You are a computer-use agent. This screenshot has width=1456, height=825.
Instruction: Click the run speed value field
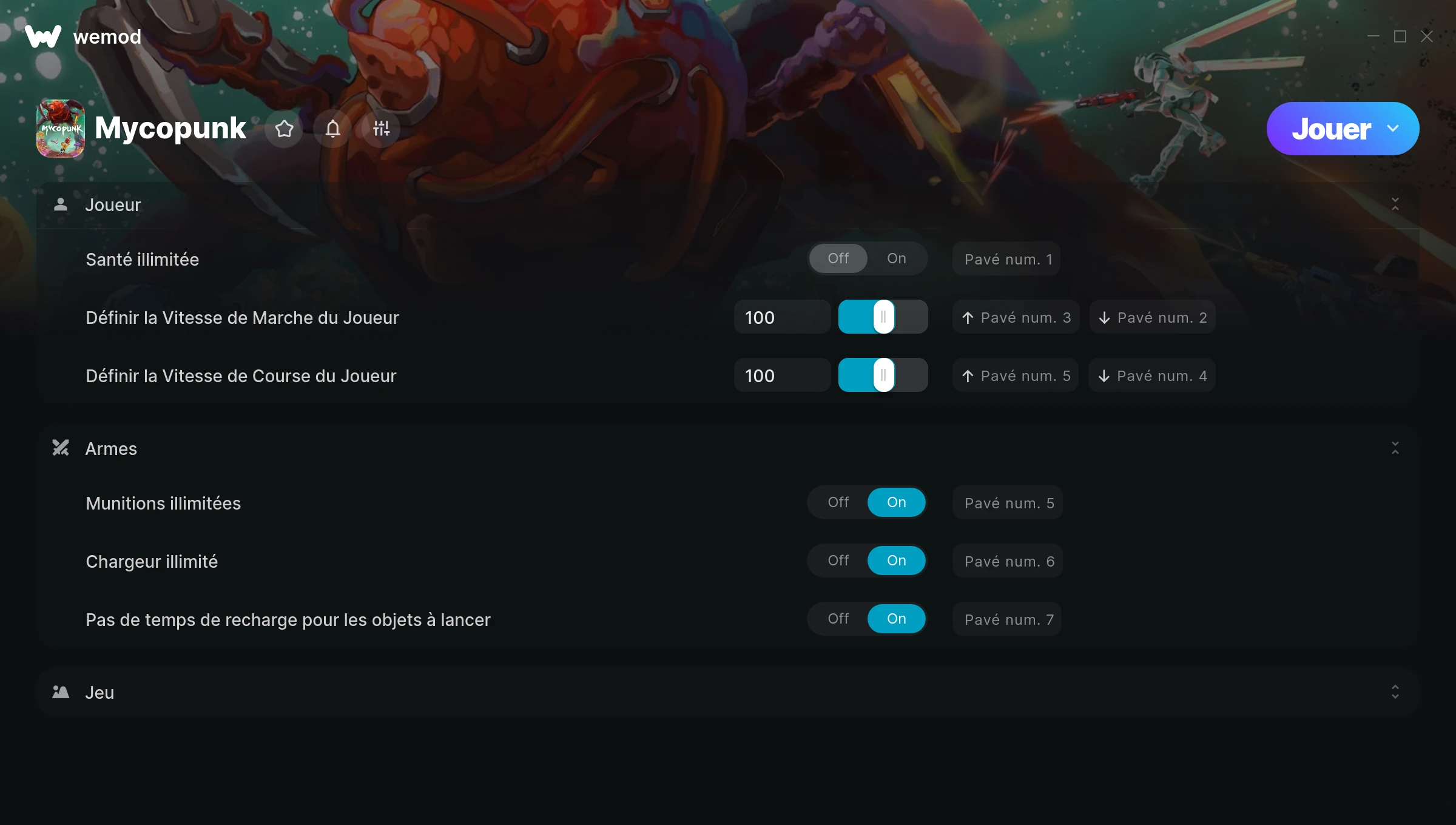(782, 375)
